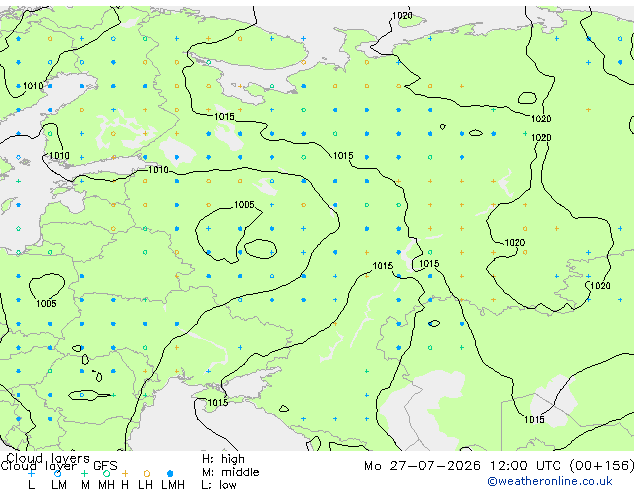Open the weatheronline.co.uk copyright link
This screenshot has width=634, height=490.
point(550,481)
